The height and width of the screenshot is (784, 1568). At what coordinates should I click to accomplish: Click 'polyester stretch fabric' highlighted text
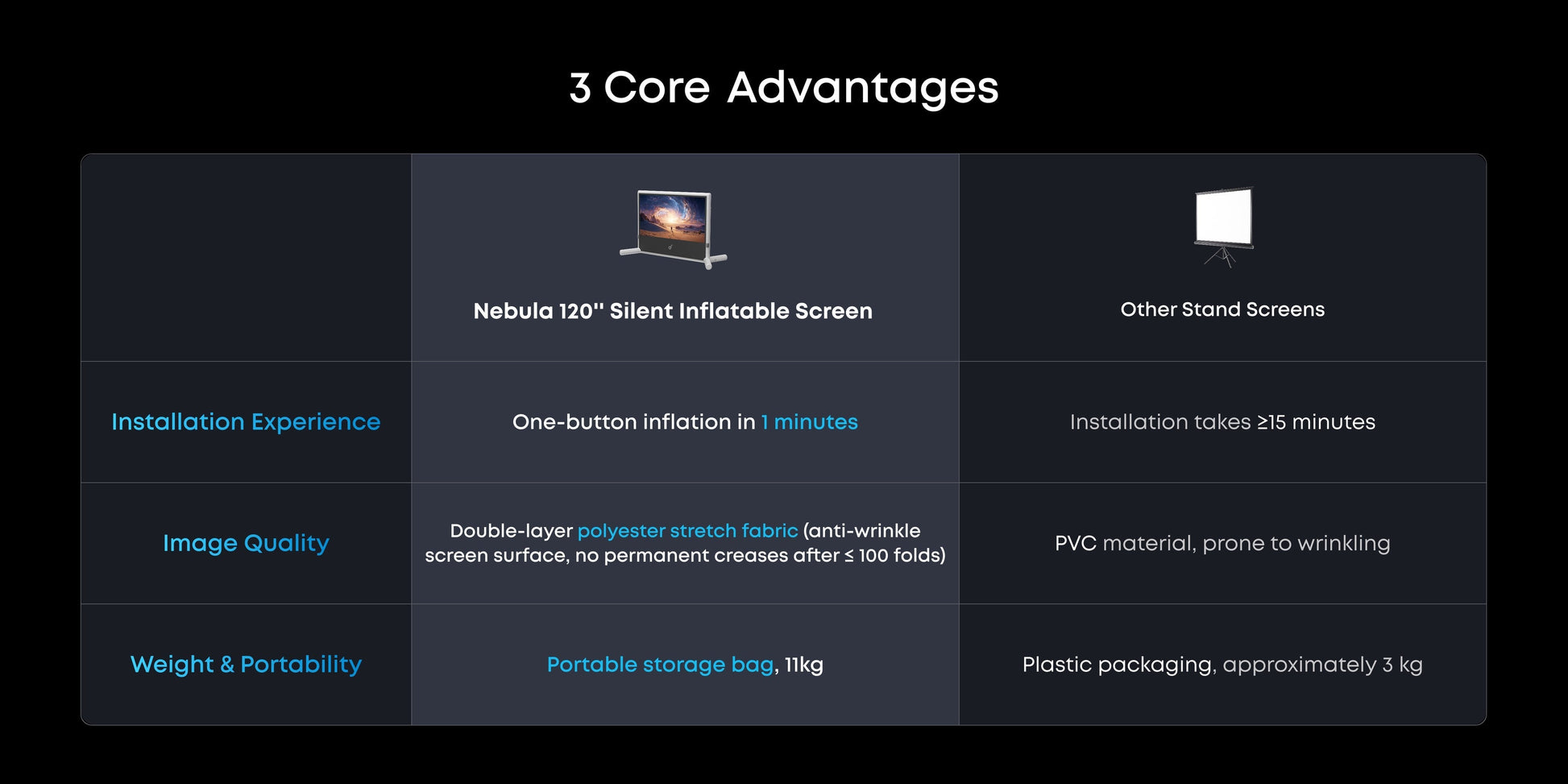[687, 531]
